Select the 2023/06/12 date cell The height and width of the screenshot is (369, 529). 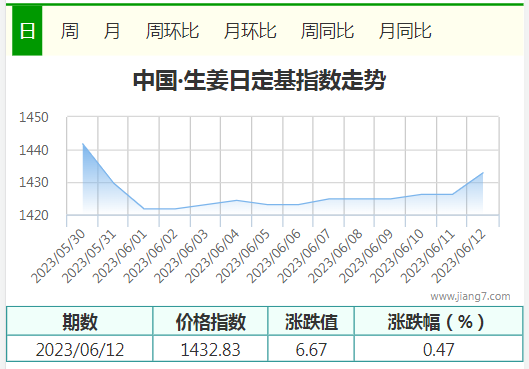80,349
